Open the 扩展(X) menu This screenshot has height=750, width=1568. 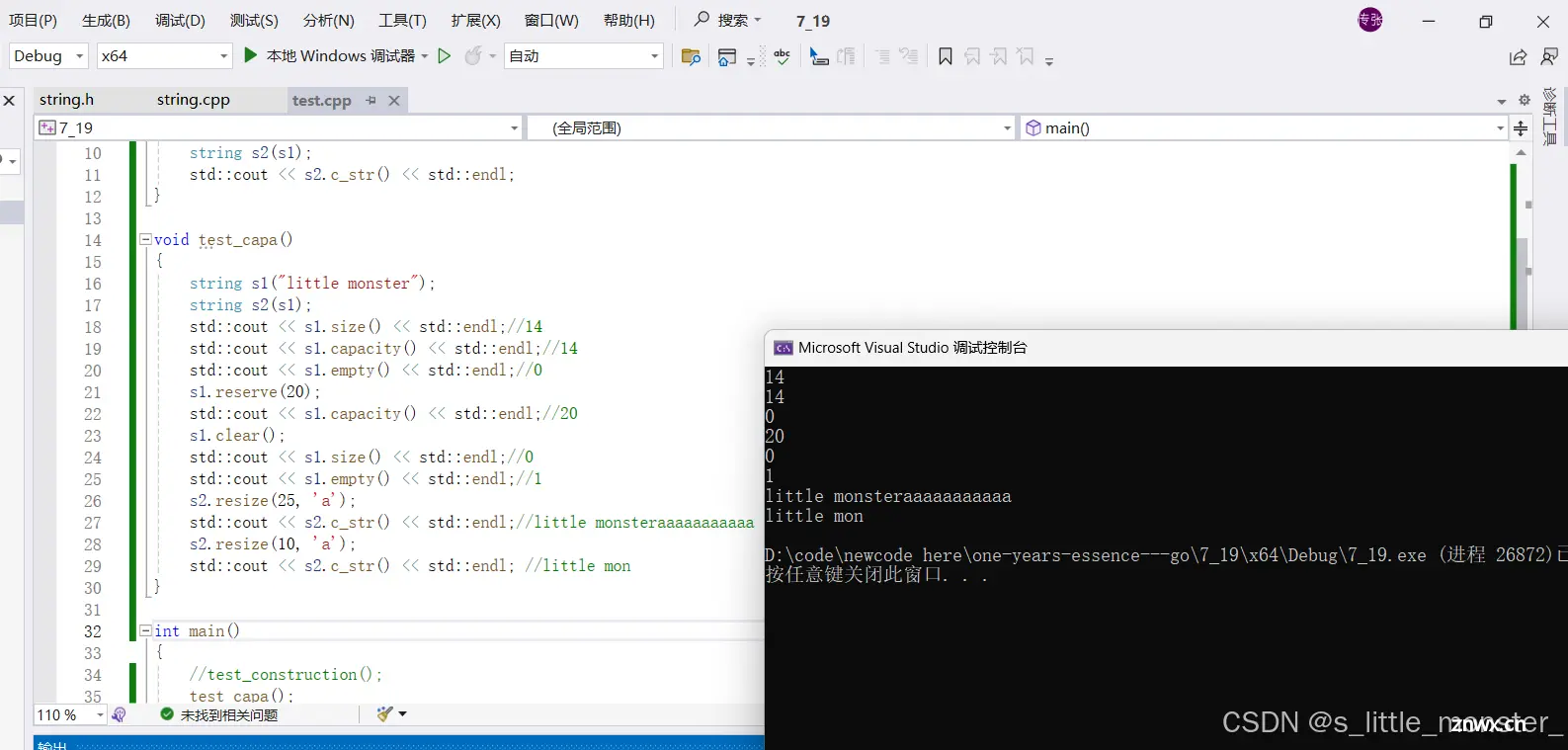pos(475,20)
